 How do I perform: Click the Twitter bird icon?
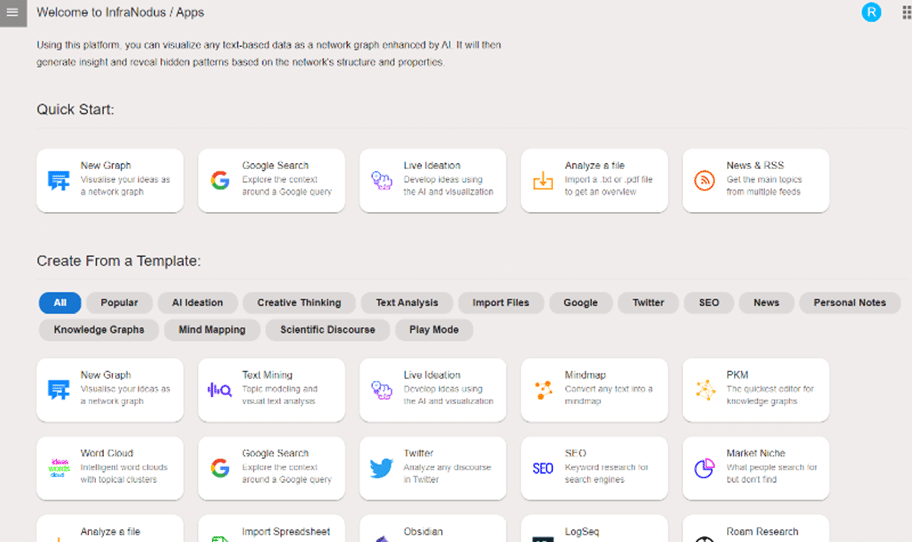(x=381, y=468)
